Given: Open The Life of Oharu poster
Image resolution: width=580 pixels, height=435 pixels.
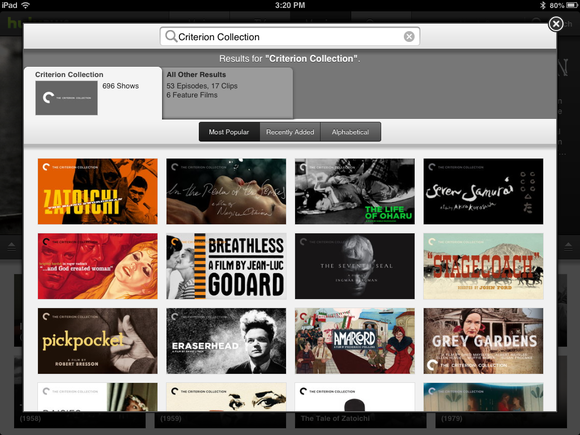Looking at the screenshot, I should [x=355, y=192].
